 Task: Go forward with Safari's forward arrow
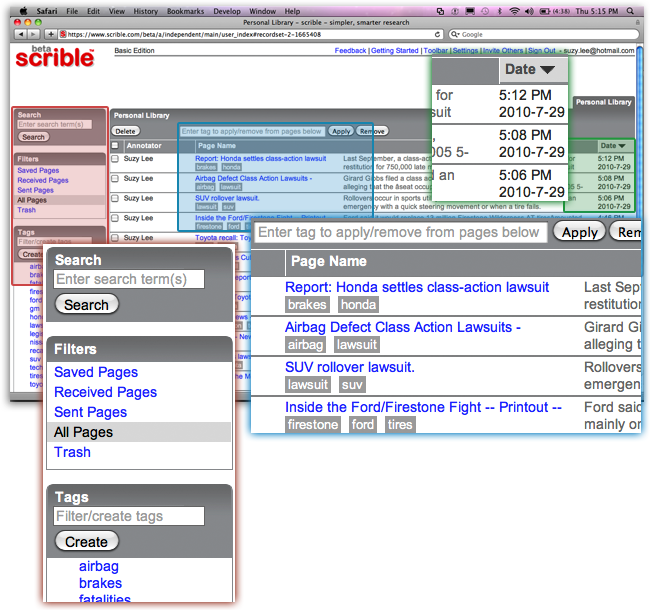click(x=33, y=34)
